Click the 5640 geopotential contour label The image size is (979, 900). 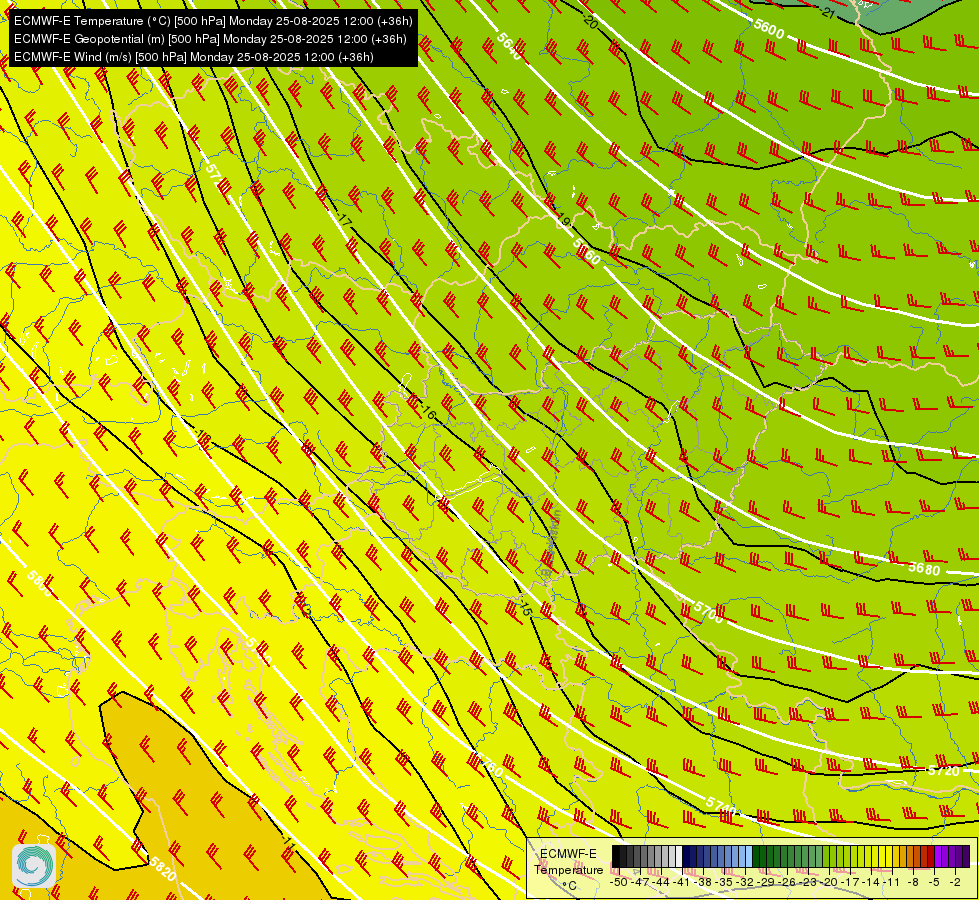click(x=509, y=46)
